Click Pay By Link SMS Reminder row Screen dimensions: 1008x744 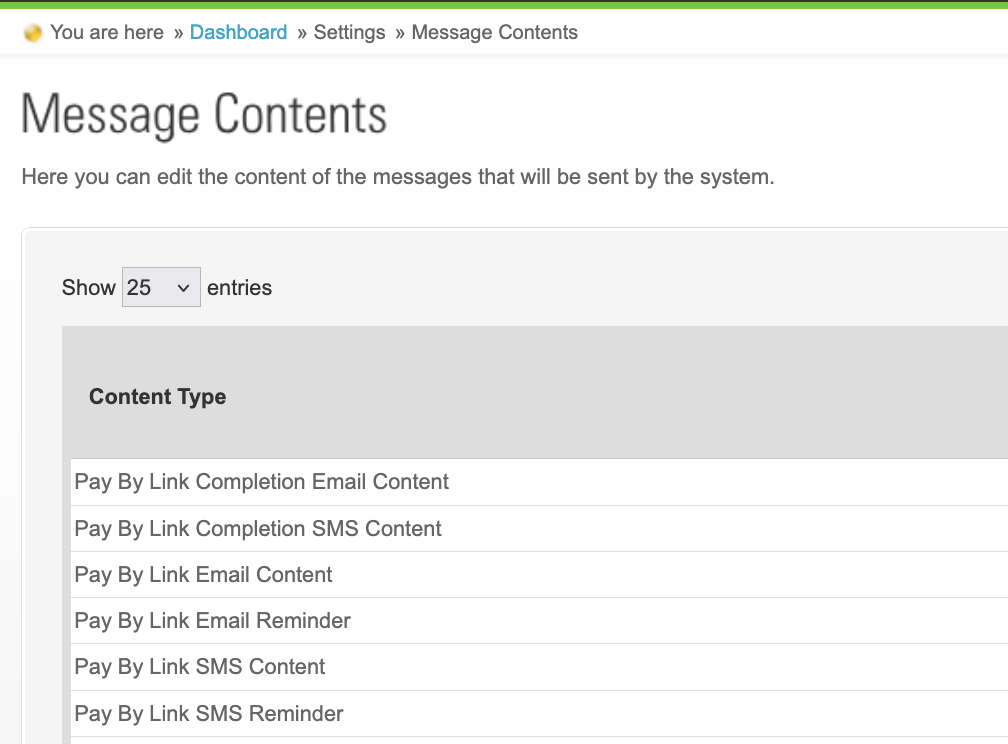209,714
